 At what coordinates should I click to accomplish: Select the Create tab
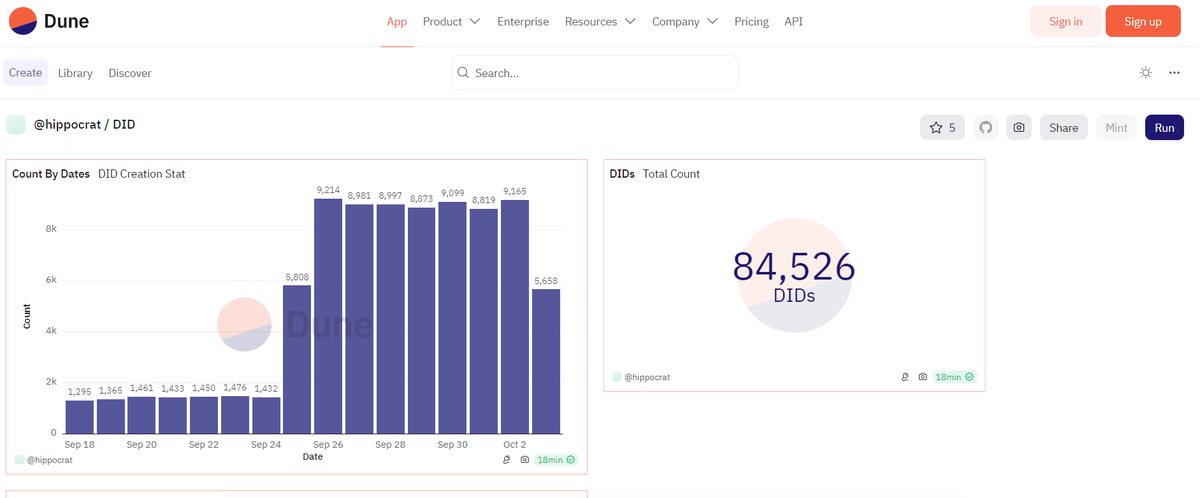(25, 73)
